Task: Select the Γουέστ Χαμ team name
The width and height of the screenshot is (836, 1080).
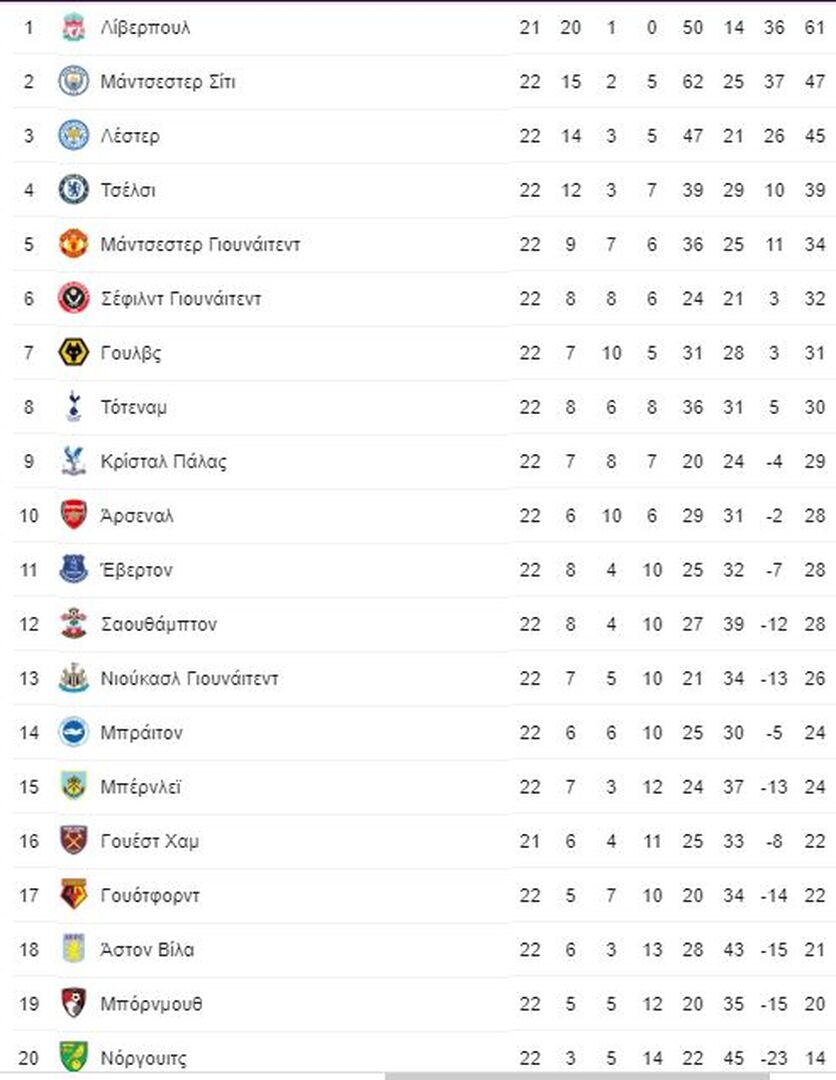Action: 150,841
